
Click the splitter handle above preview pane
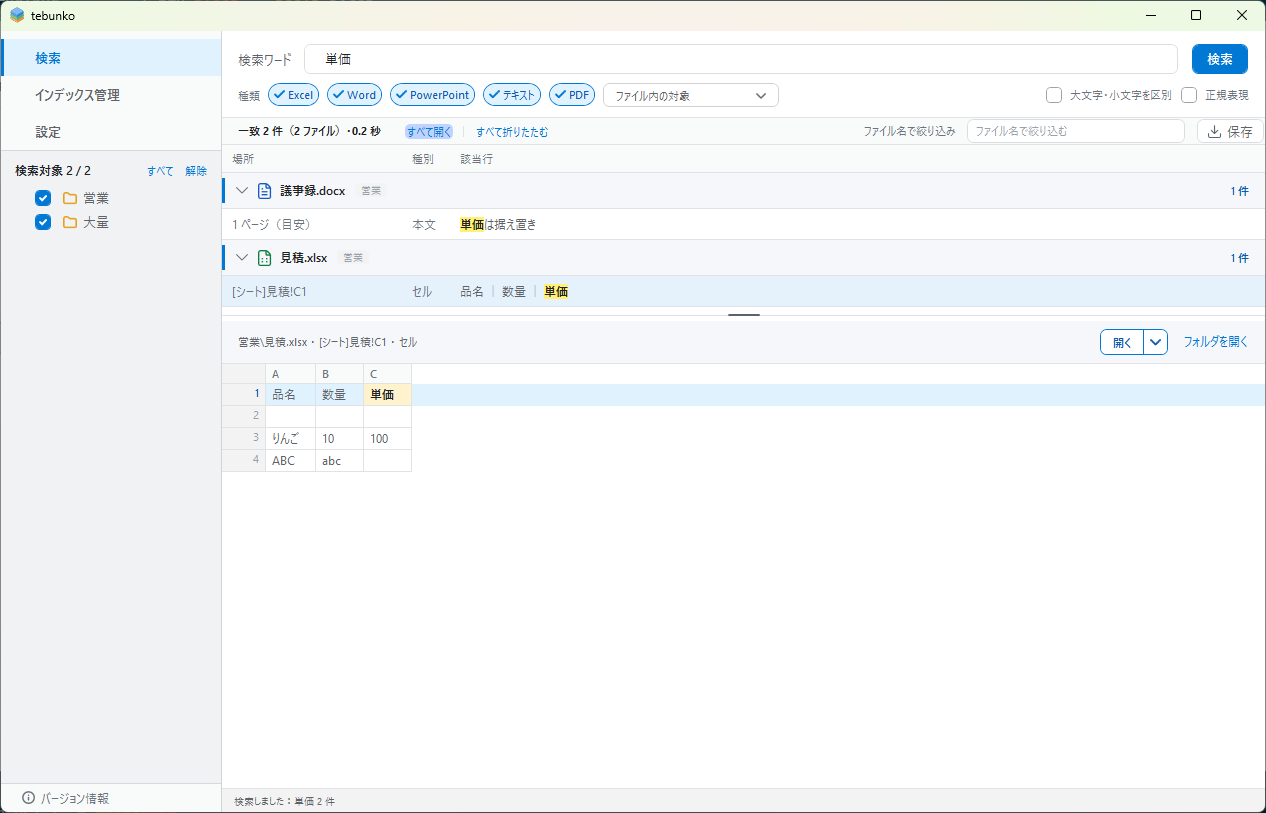(x=744, y=315)
